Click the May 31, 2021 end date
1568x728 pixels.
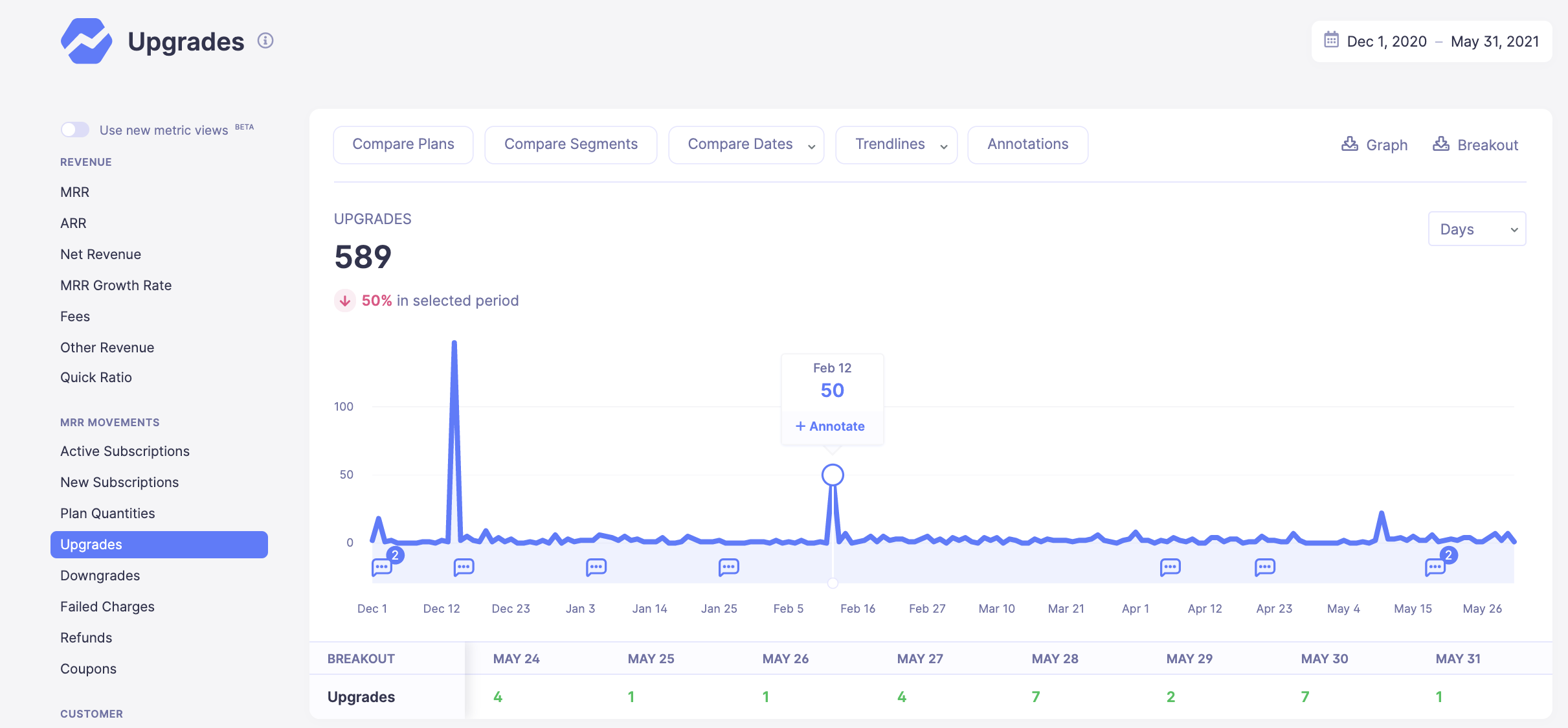tap(1494, 41)
